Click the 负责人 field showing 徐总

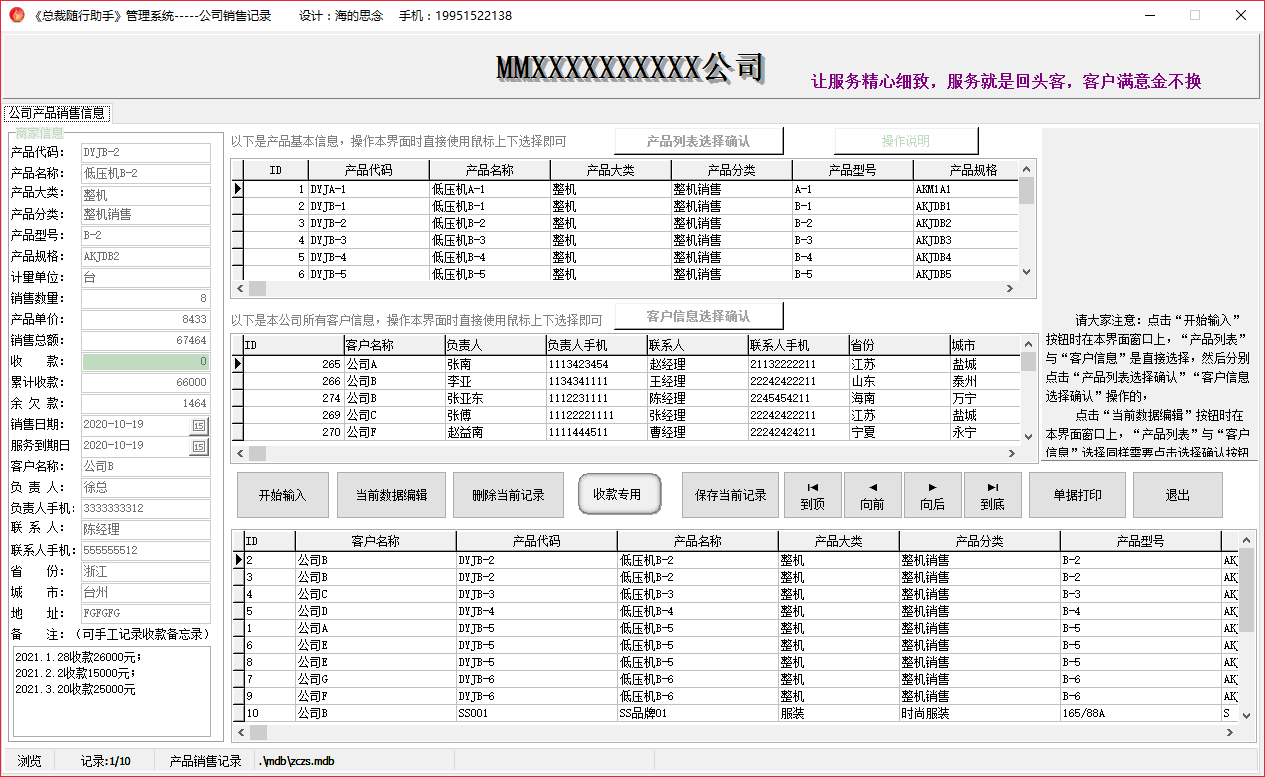(146, 487)
